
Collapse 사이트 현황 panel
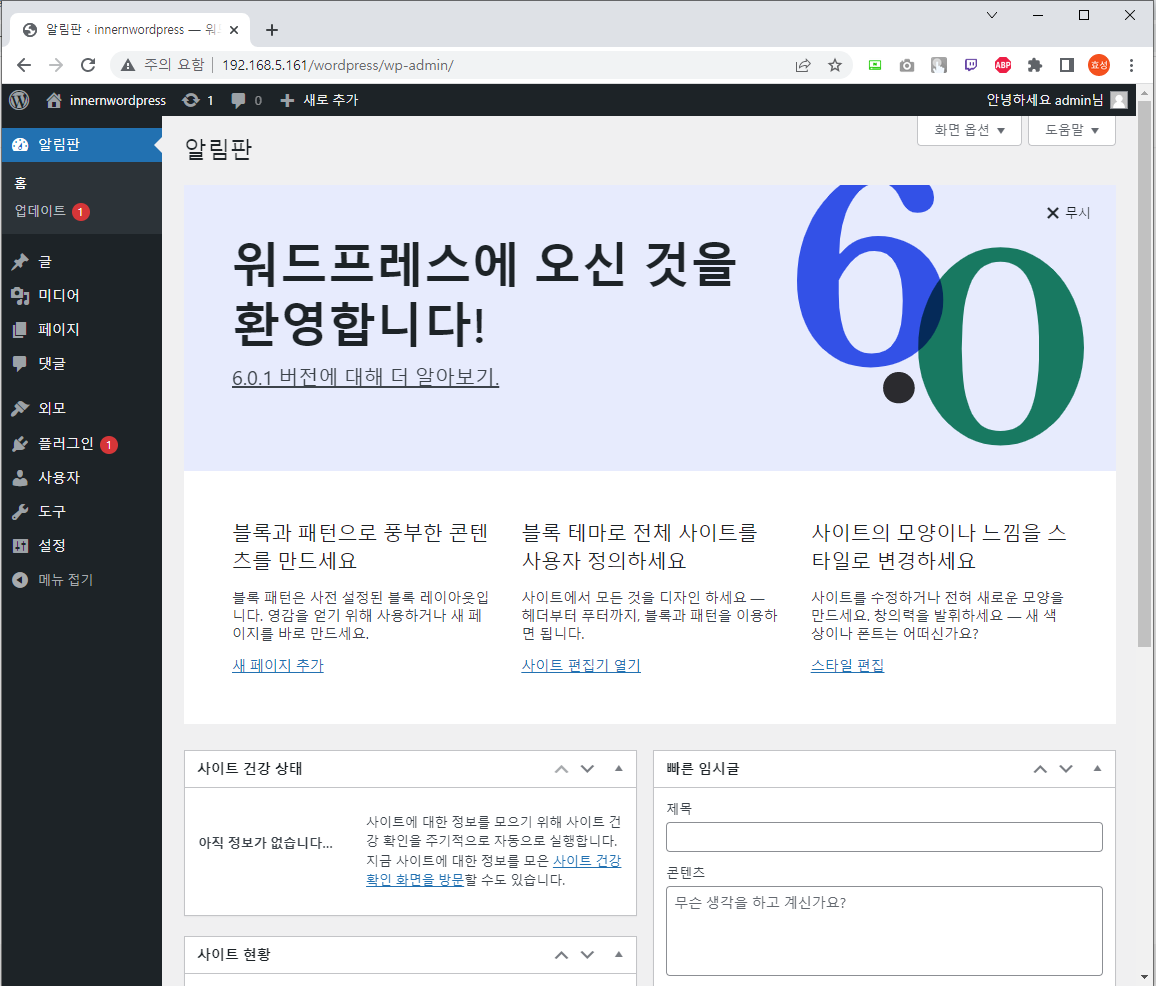click(619, 954)
